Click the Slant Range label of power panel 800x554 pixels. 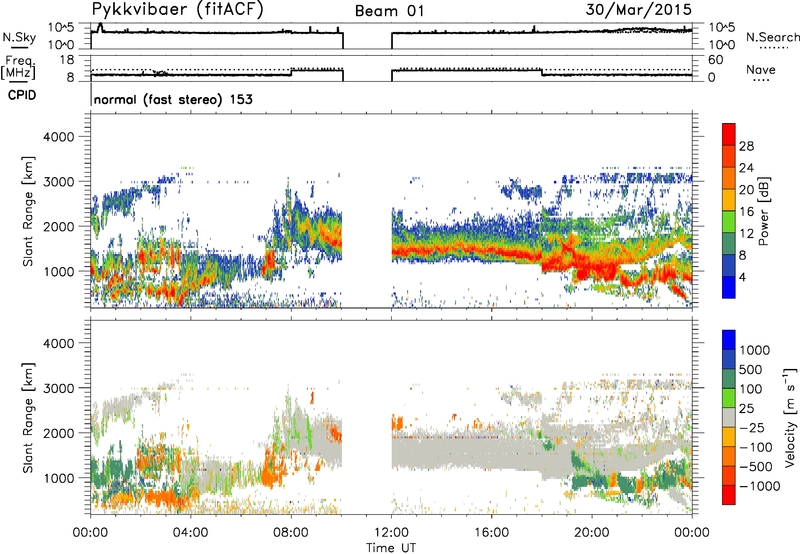pyautogui.click(x=28, y=211)
